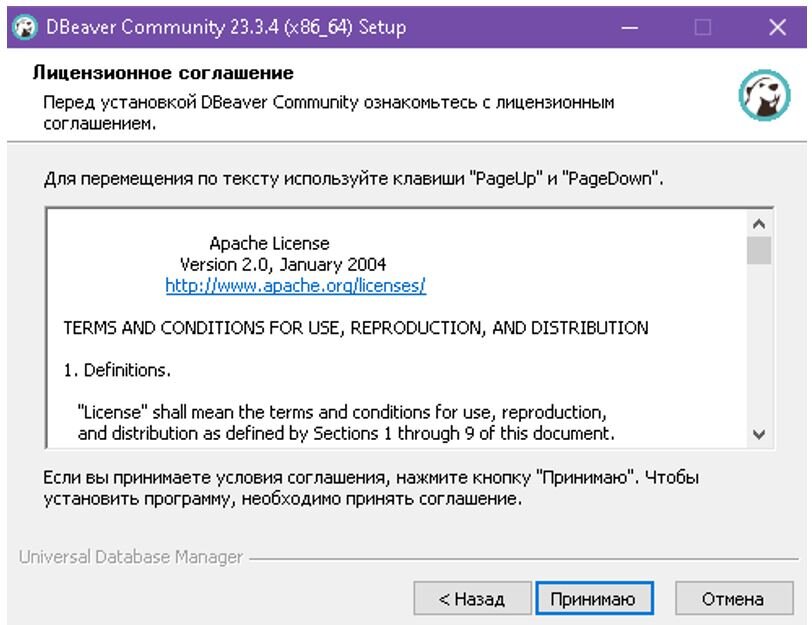812x625 pixels.
Task: Cancel setup with Отмена button
Action: coord(734,599)
